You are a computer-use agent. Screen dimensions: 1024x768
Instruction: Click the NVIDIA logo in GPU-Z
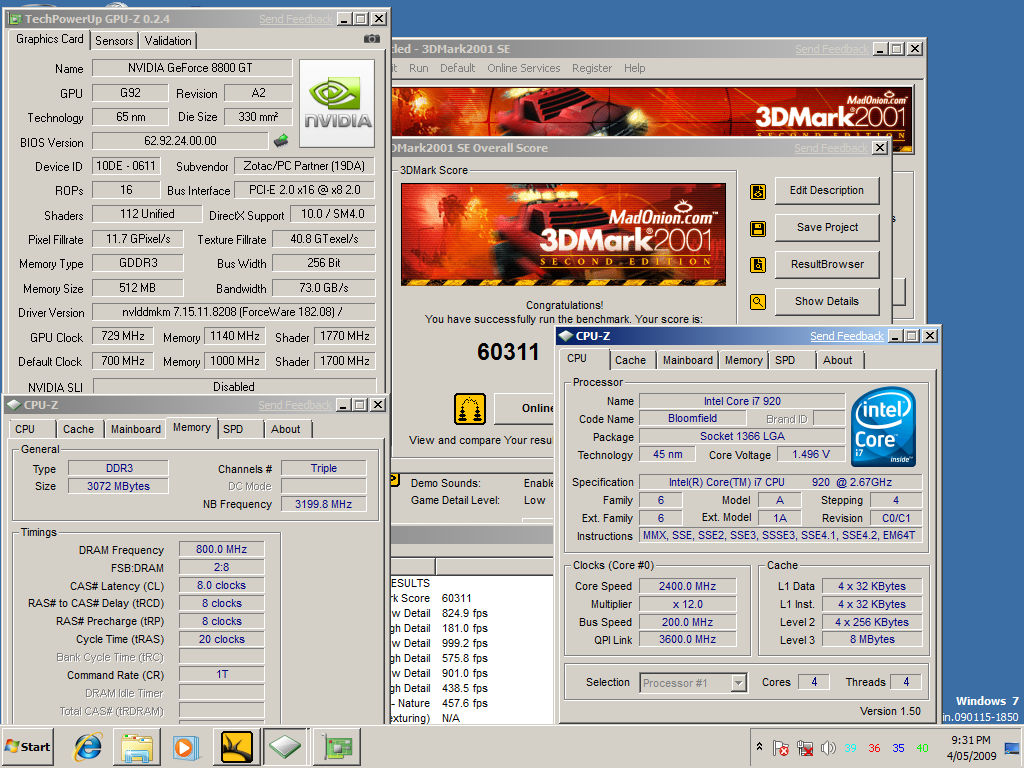tap(337, 104)
